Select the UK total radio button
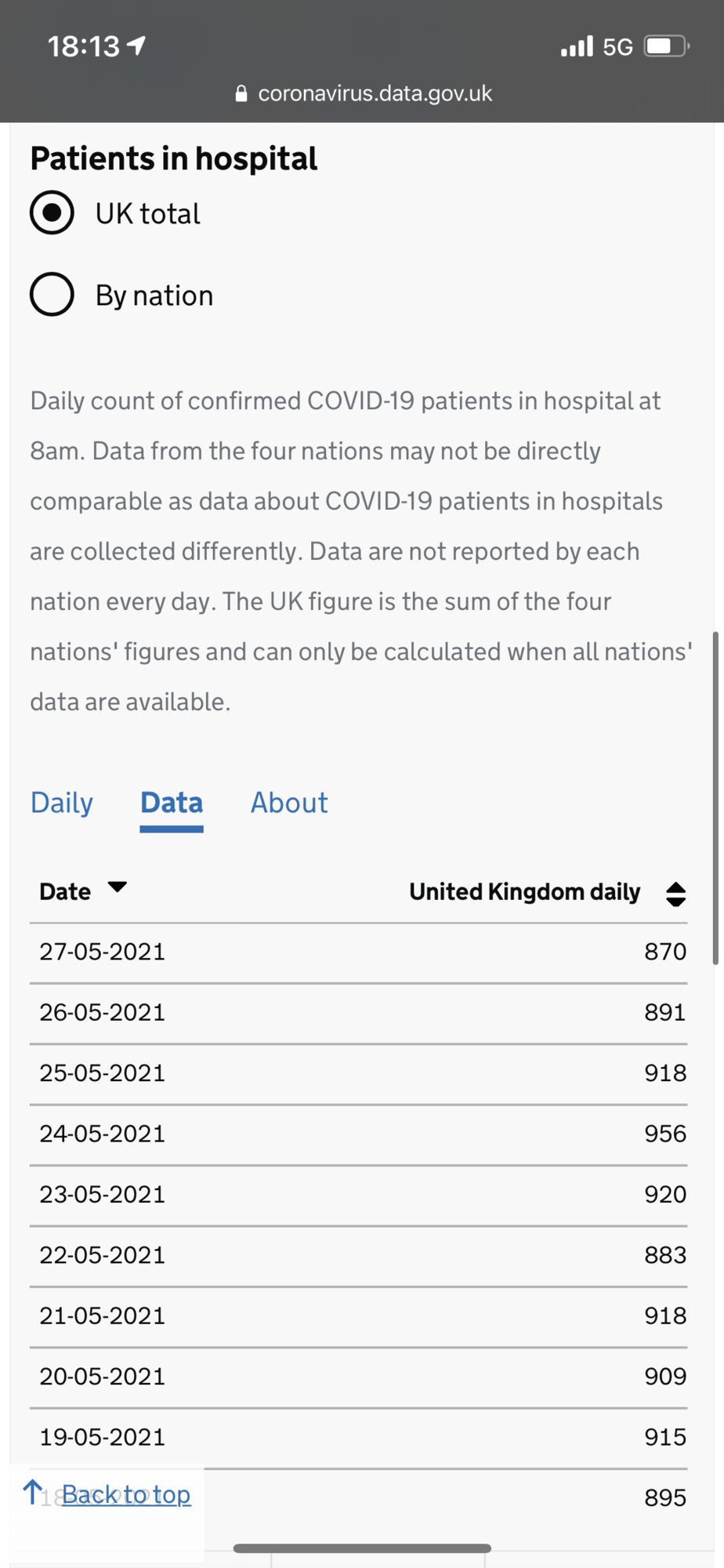 [52, 212]
